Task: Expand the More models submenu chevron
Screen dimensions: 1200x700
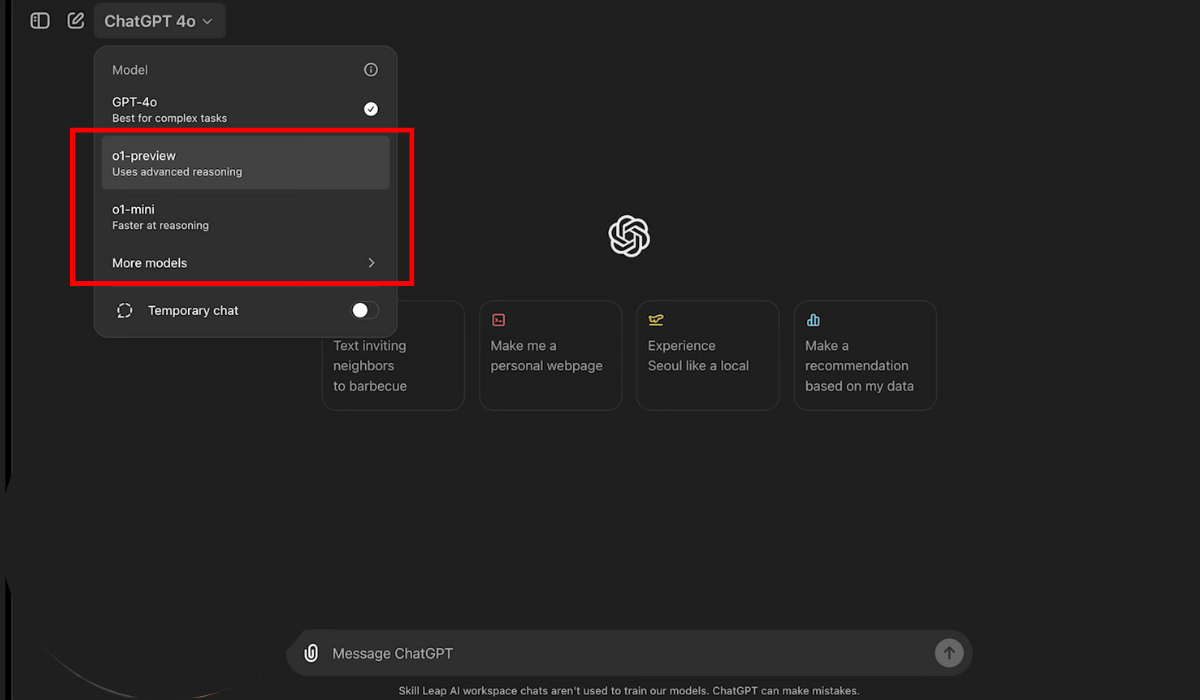Action: click(x=371, y=263)
